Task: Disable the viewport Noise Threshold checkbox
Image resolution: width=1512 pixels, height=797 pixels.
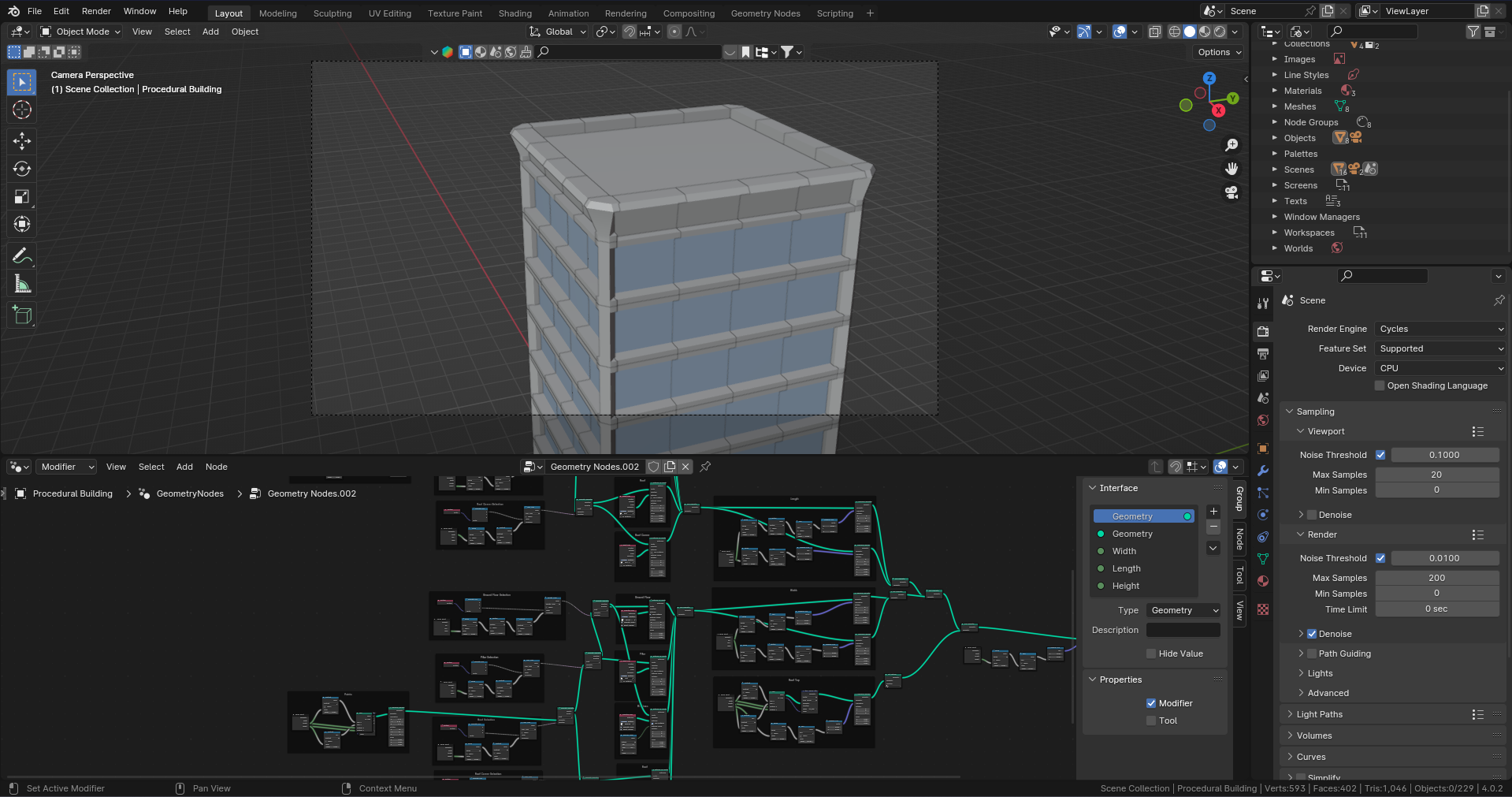Action: point(1380,455)
